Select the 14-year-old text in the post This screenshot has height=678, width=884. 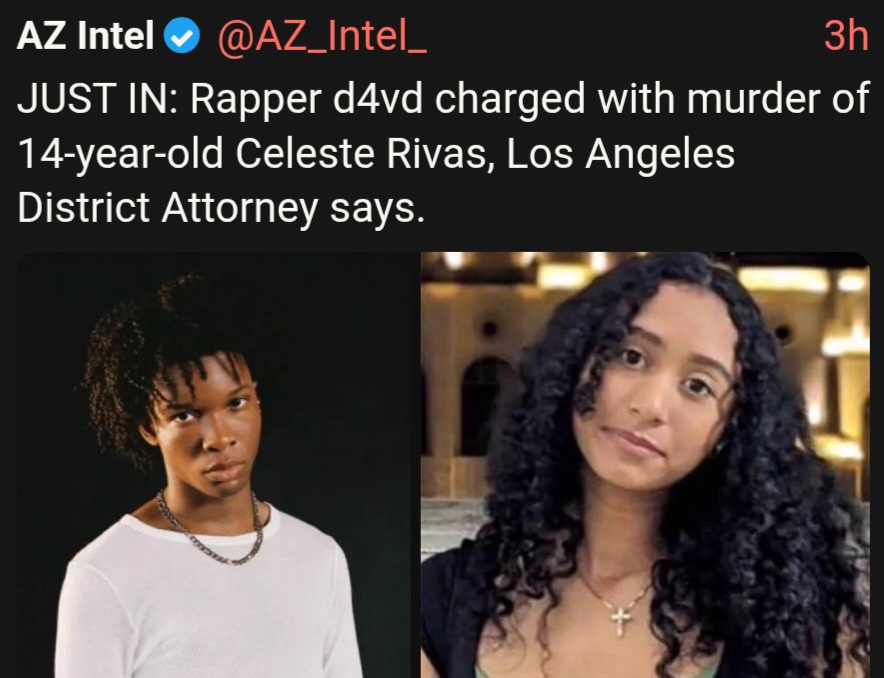120,154
